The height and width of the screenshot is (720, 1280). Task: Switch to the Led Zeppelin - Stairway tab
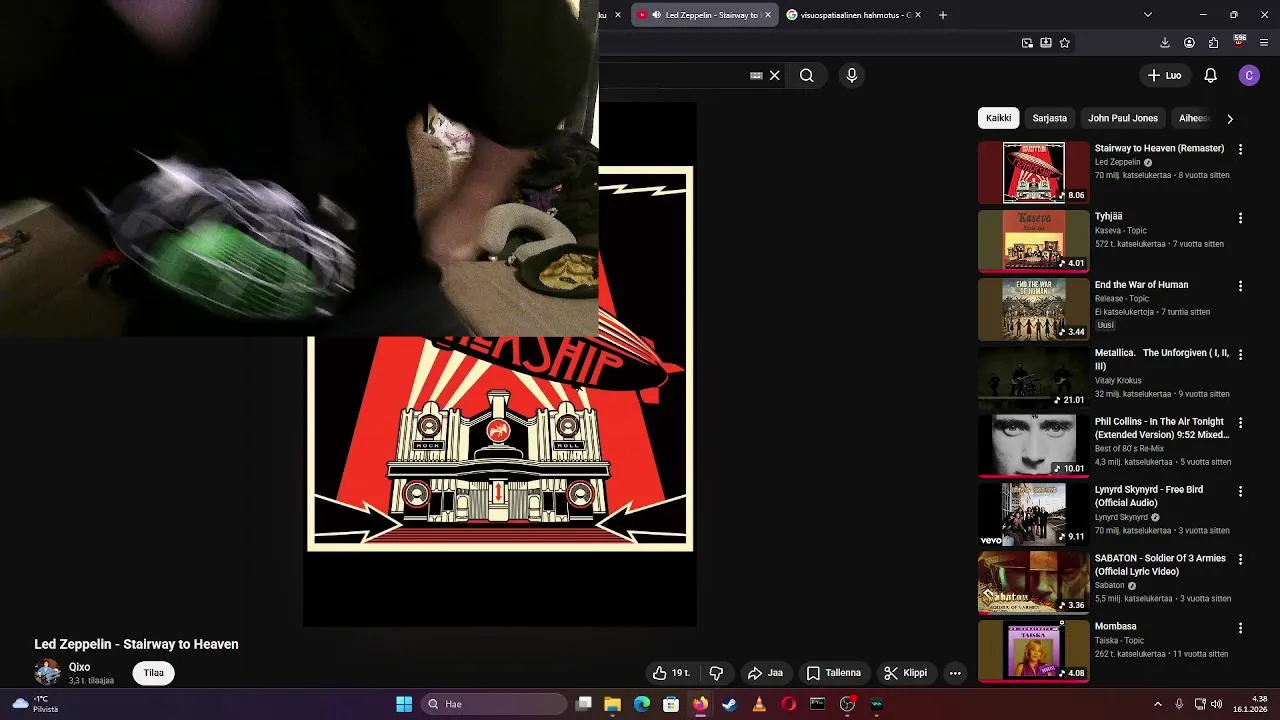(x=704, y=15)
